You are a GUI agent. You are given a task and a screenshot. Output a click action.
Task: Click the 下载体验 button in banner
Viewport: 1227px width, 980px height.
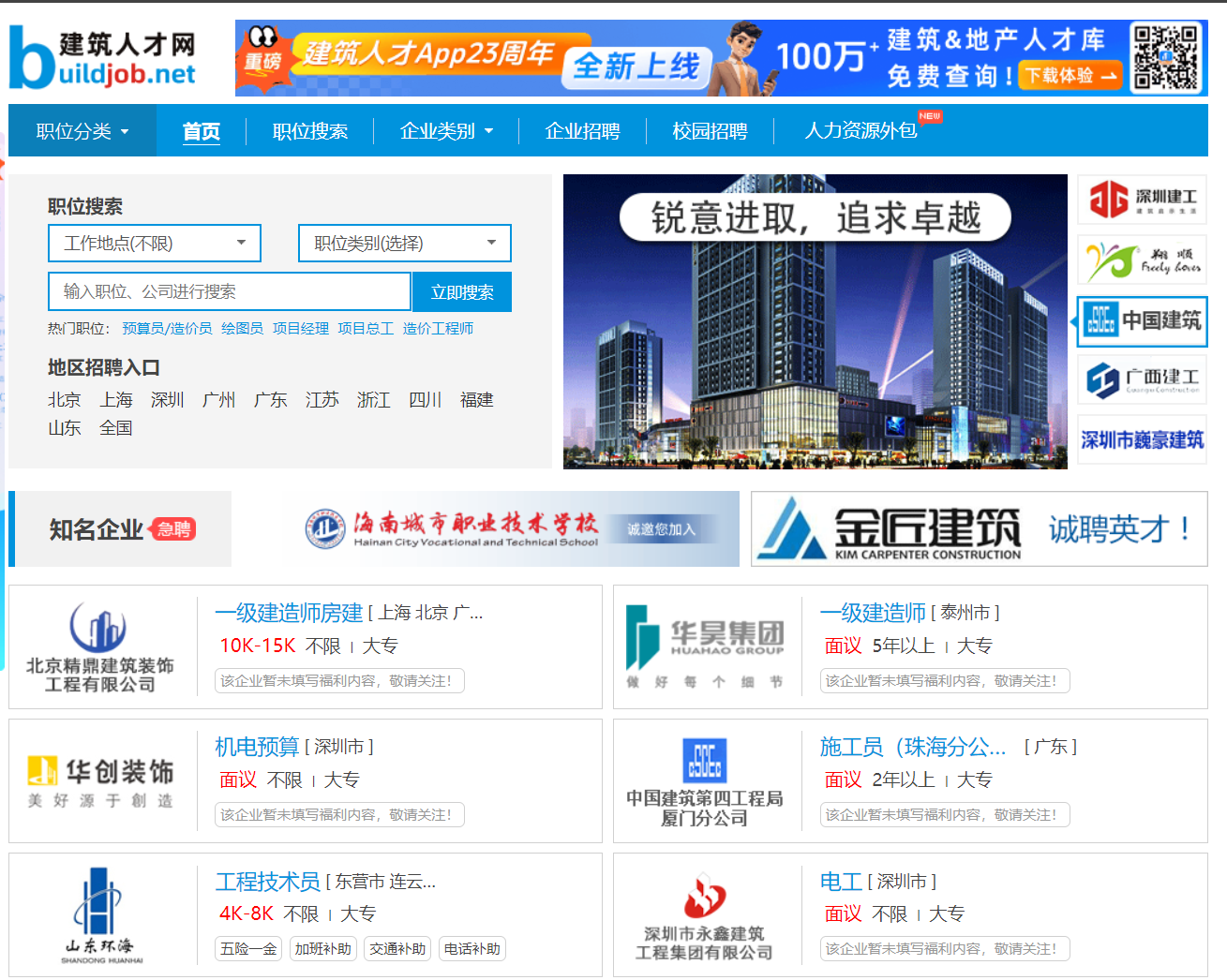click(1071, 75)
